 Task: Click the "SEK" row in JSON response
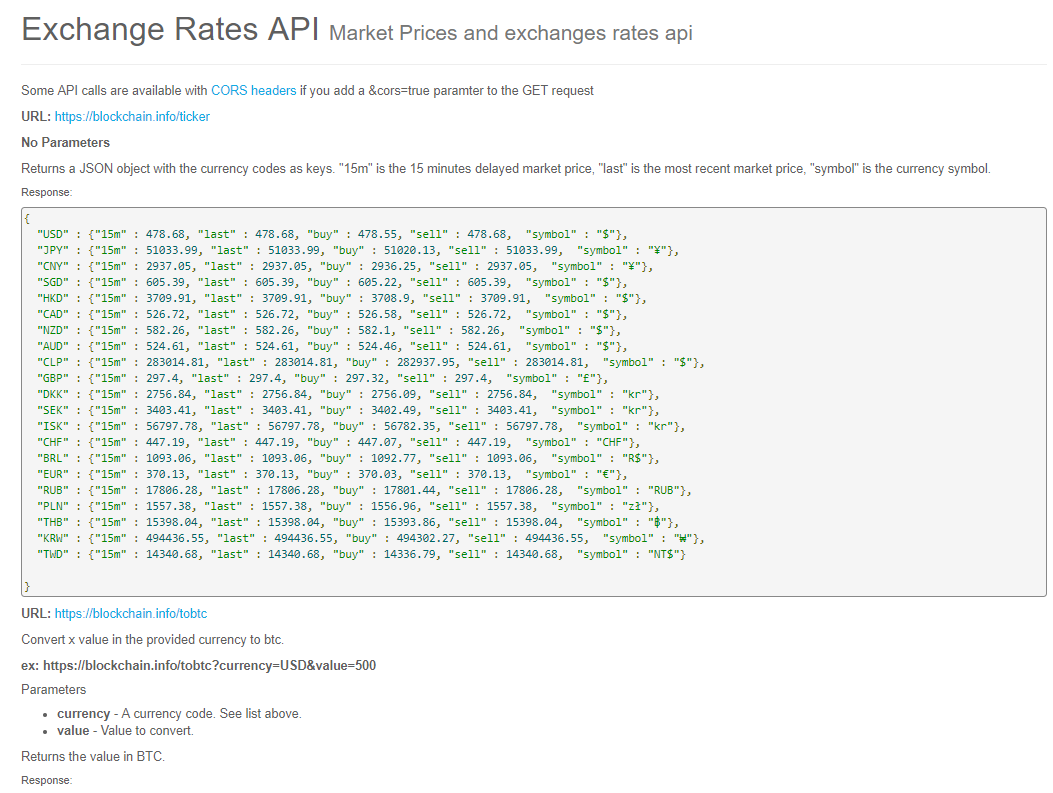click(348, 411)
